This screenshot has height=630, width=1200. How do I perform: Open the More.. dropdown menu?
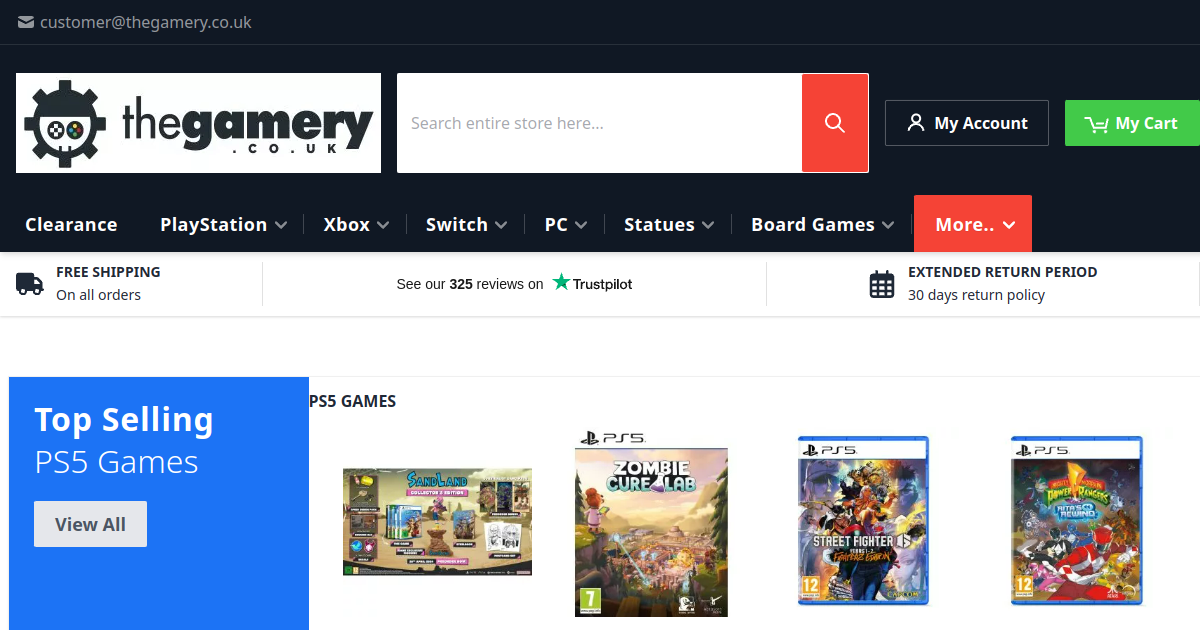973,224
